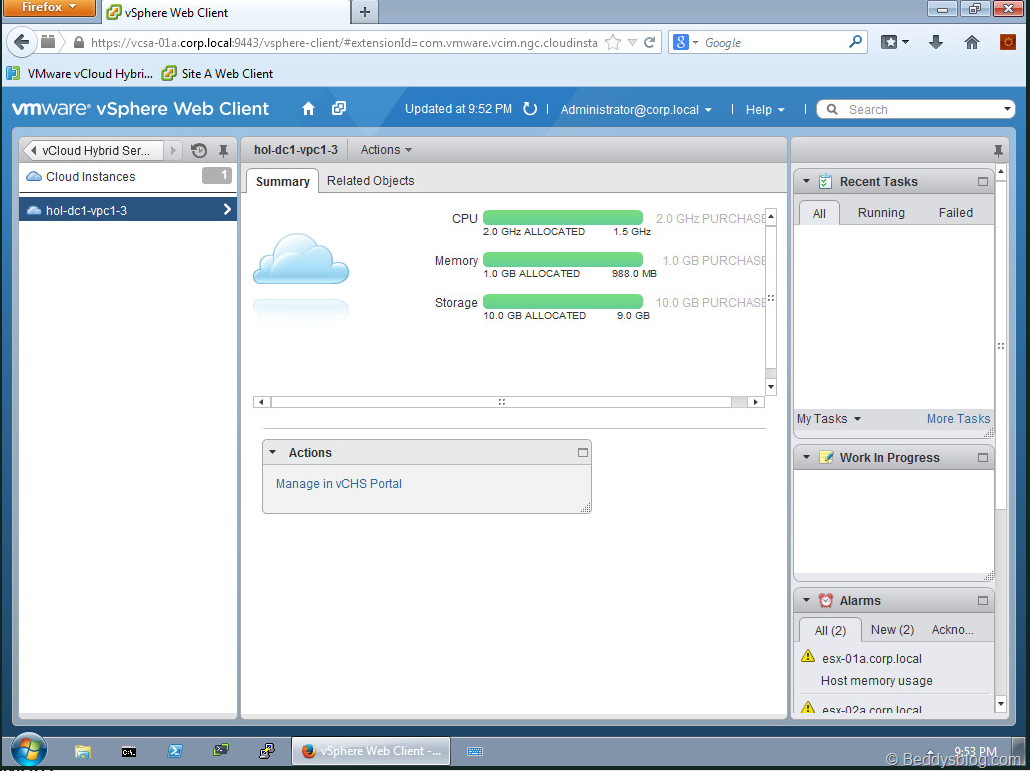Open PuTTY from taskbar

click(267, 751)
